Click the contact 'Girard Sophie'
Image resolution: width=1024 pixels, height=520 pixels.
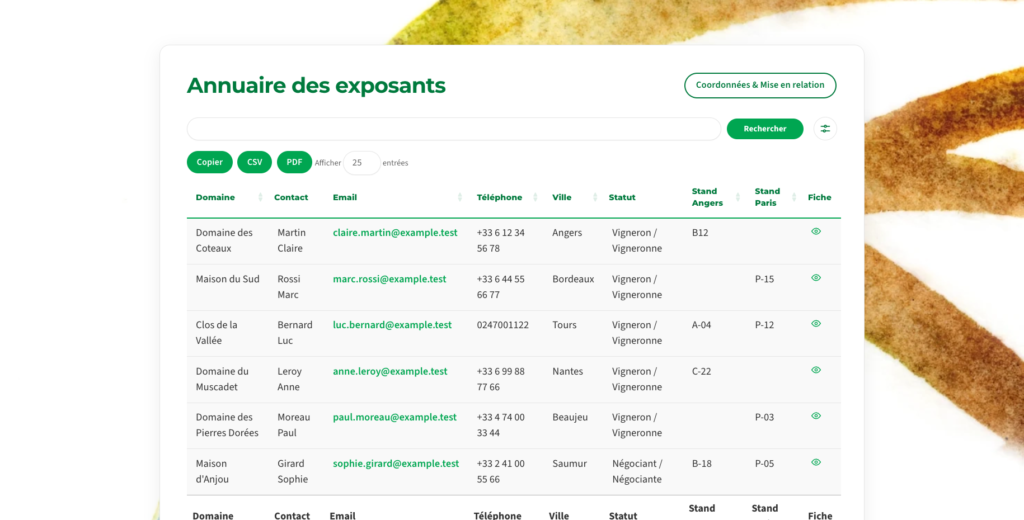tap(292, 471)
